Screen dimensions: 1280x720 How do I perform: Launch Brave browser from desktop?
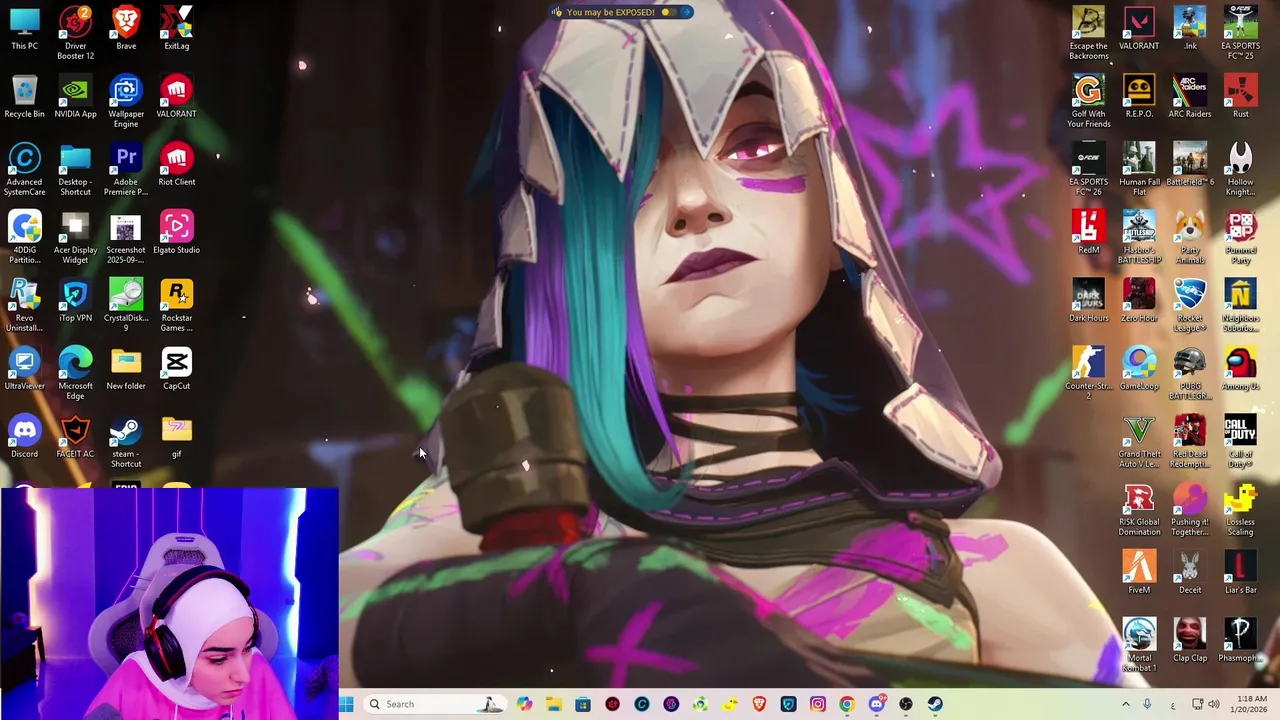tap(126, 28)
